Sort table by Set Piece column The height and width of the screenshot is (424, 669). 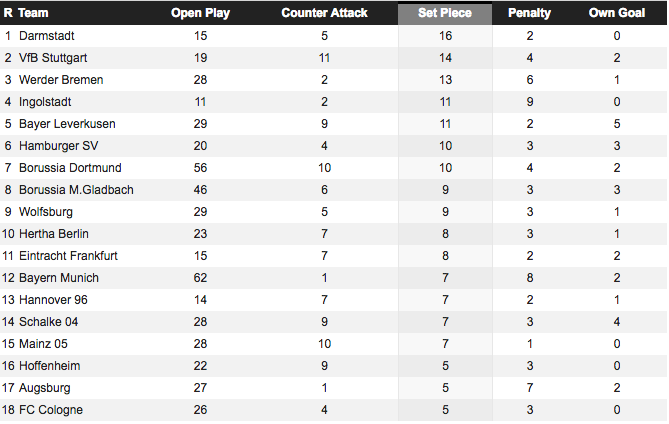click(x=445, y=13)
